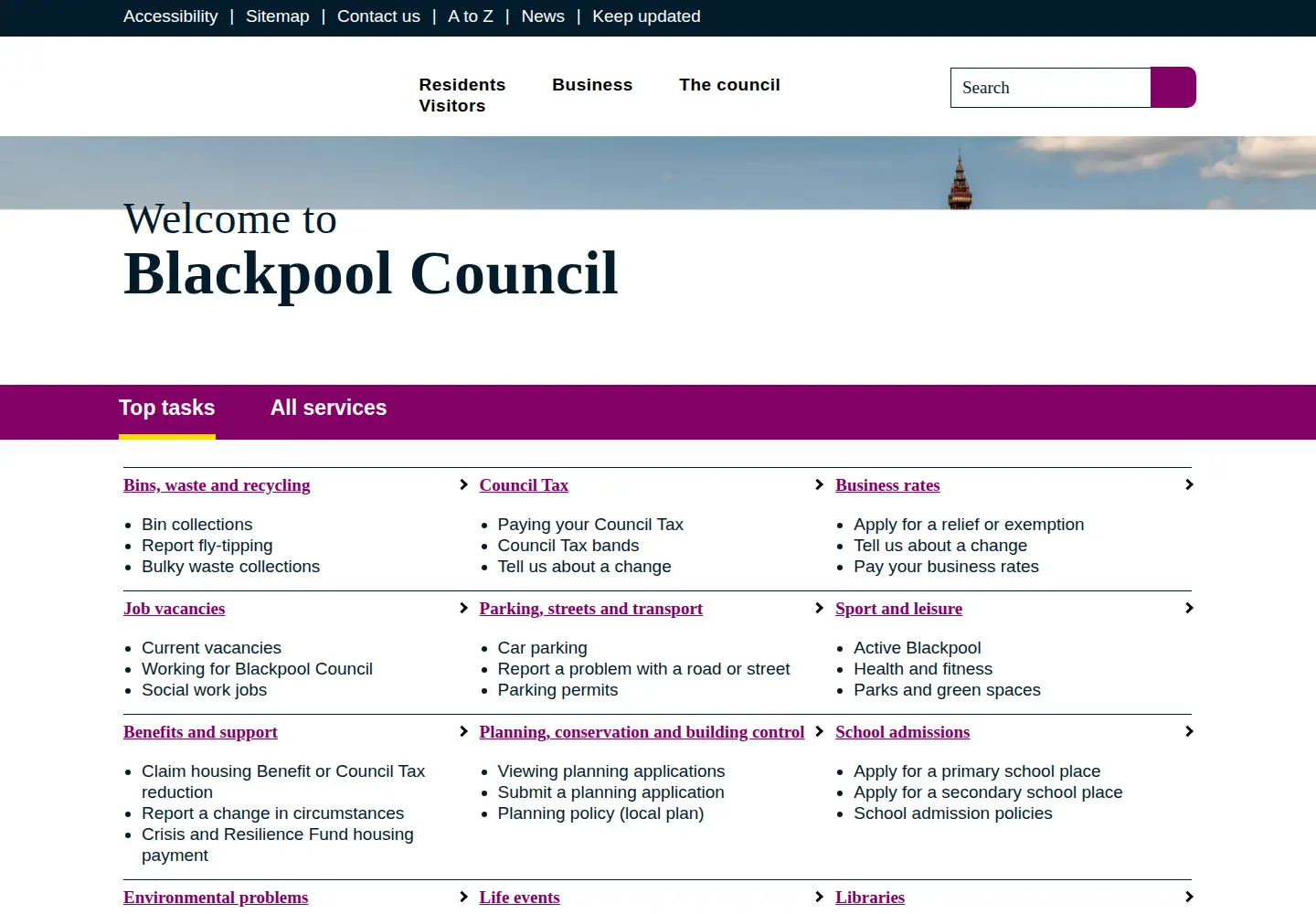1316x914 pixels.
Task: Open The council menu
Action: point(729,85)
